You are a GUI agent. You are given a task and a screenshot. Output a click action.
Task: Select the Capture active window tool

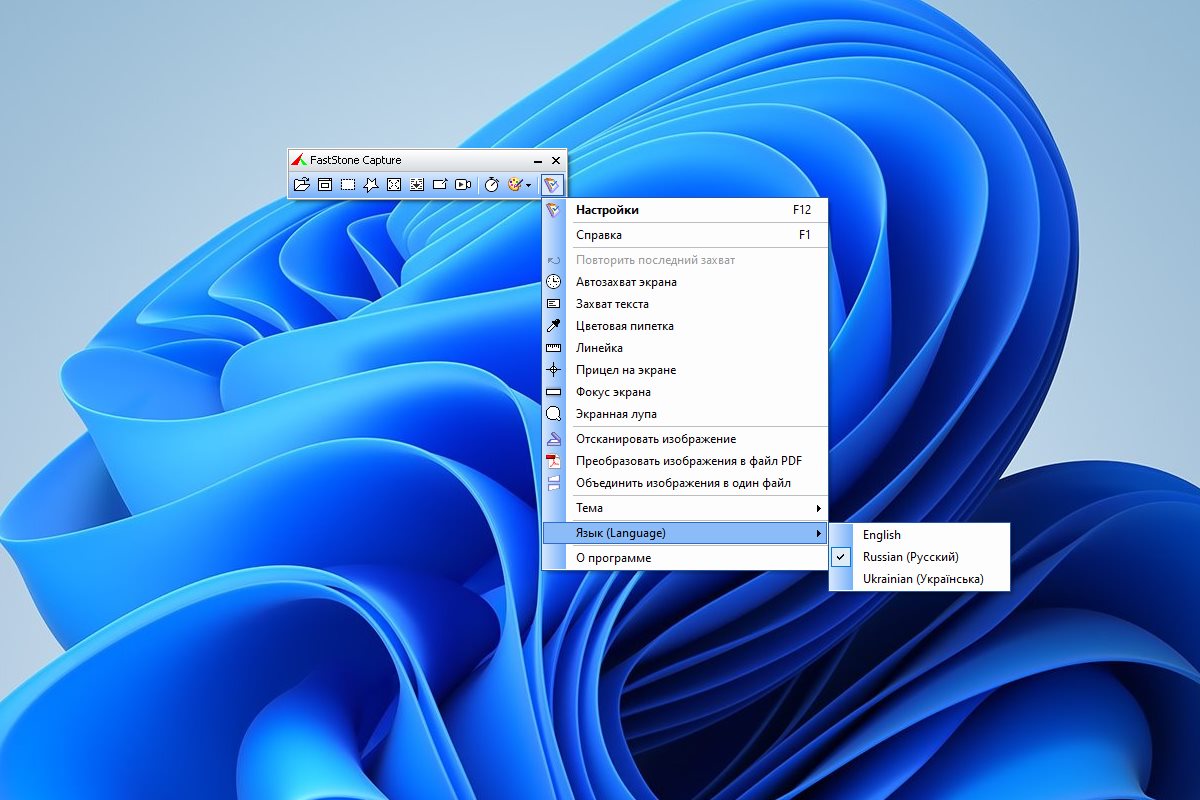click(325, 185)
